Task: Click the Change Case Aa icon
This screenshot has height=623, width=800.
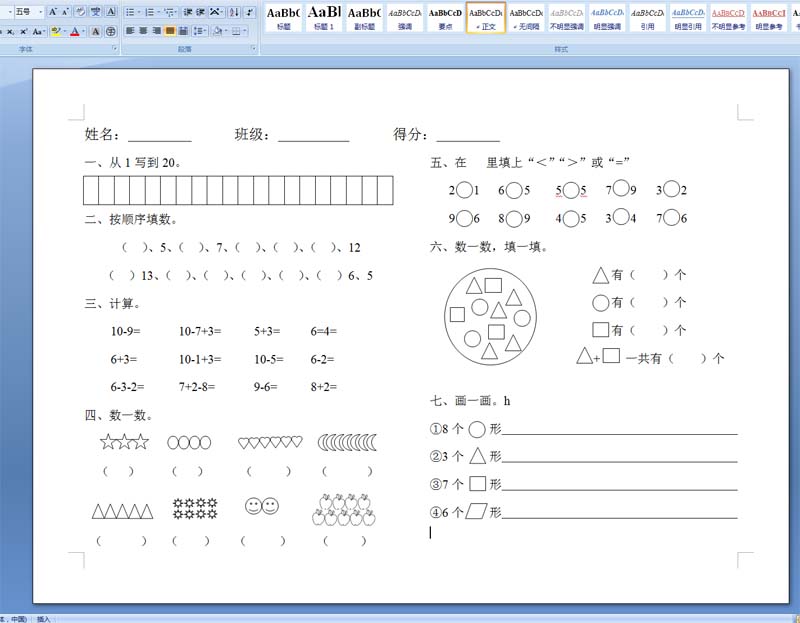Action: coord(38,32)
